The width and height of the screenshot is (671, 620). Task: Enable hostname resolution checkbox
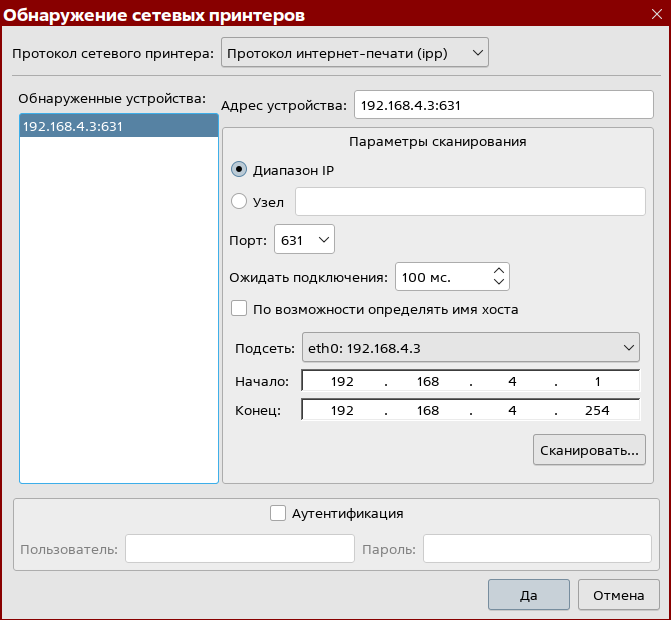tap(239, 309)
